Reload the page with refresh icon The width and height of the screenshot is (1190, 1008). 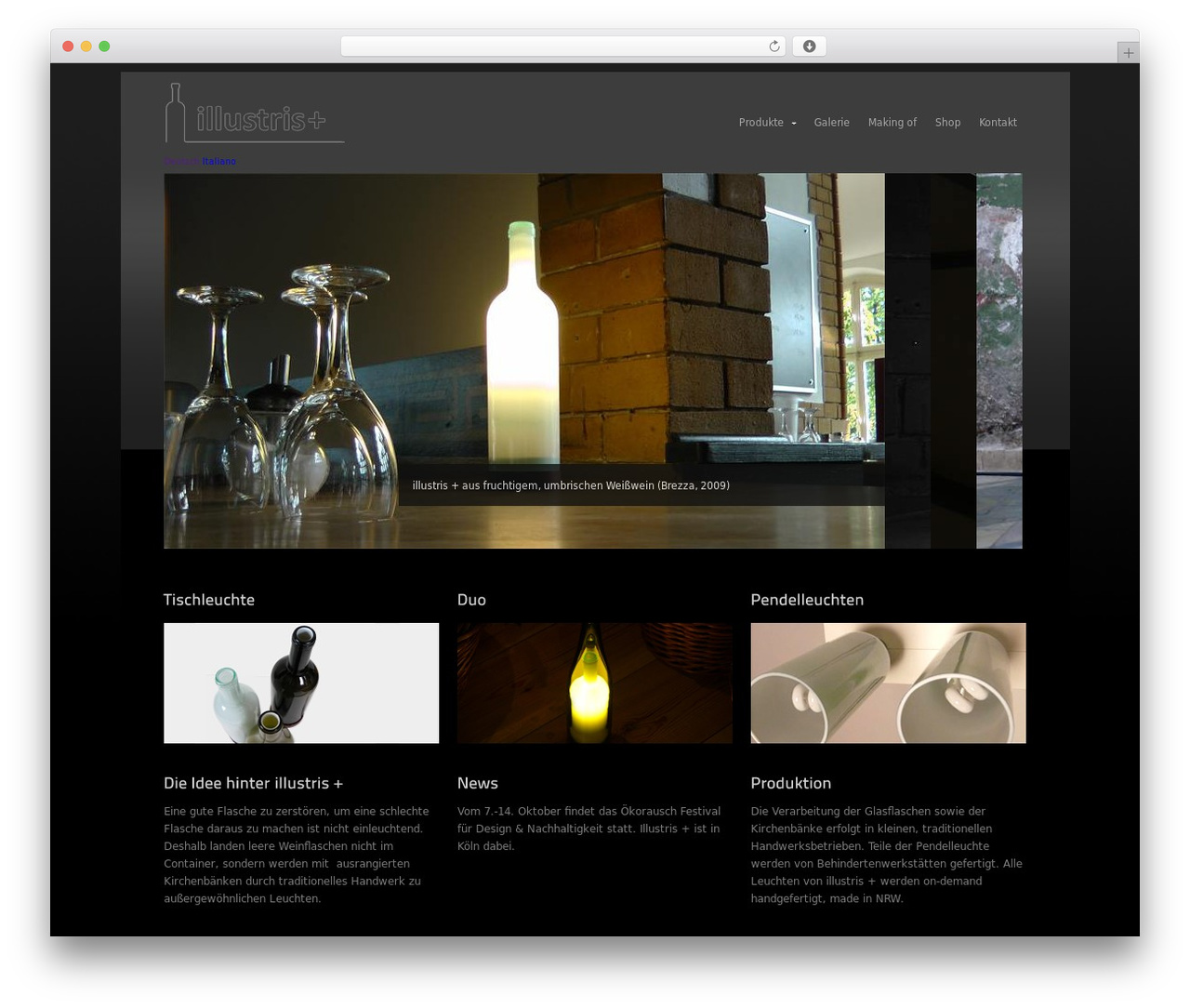773,46
